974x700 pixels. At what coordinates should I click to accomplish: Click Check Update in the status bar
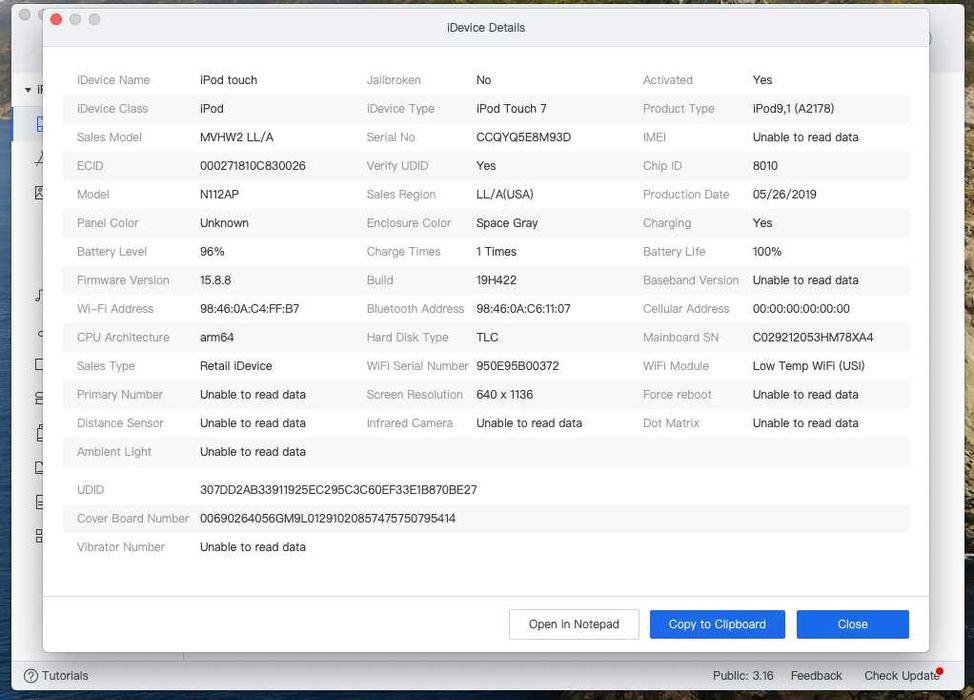(x=901, y=676)
